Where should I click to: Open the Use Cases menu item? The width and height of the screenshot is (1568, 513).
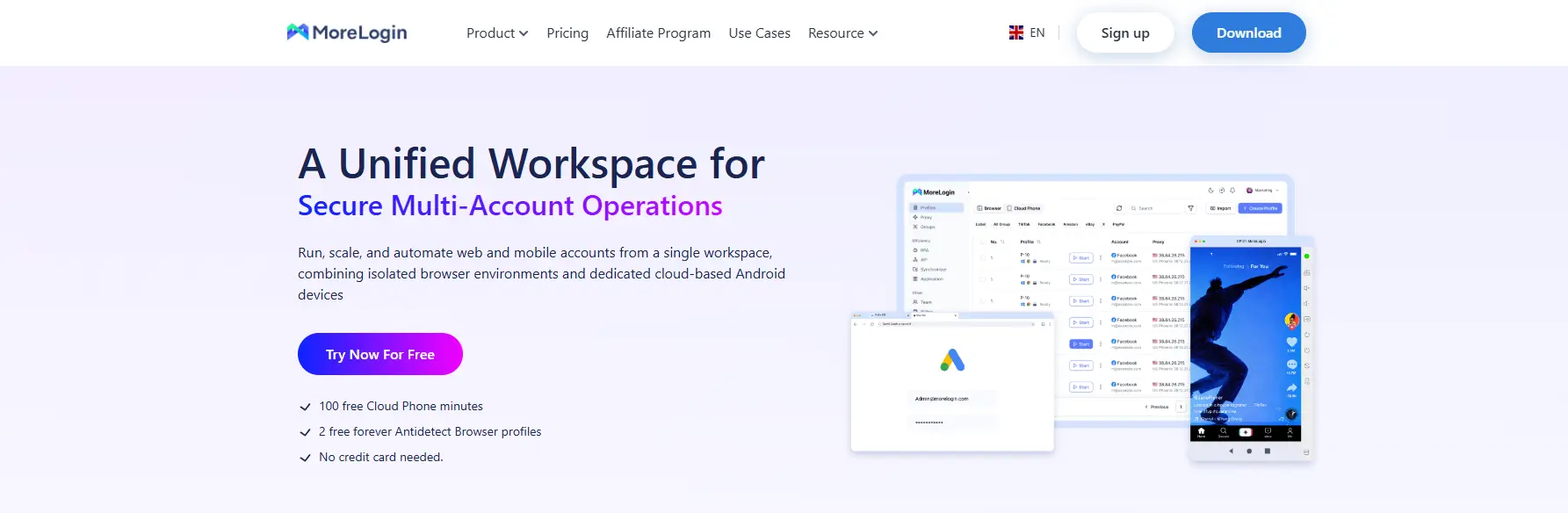coord(759,33)
